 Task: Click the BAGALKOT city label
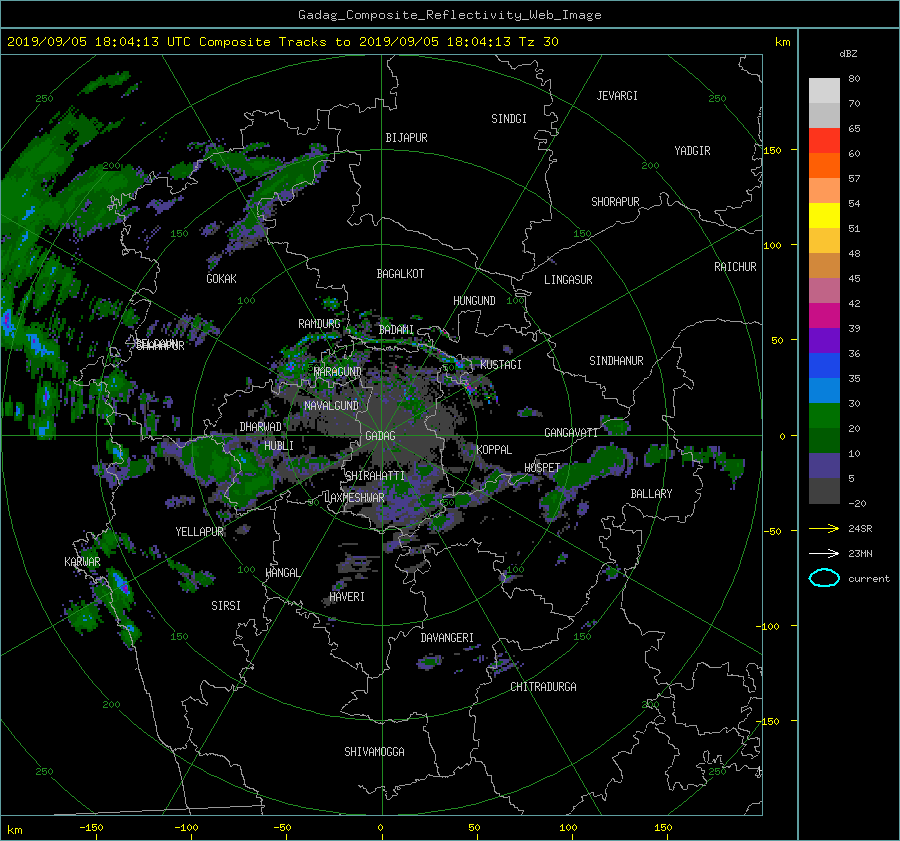[x=400, y=274]
